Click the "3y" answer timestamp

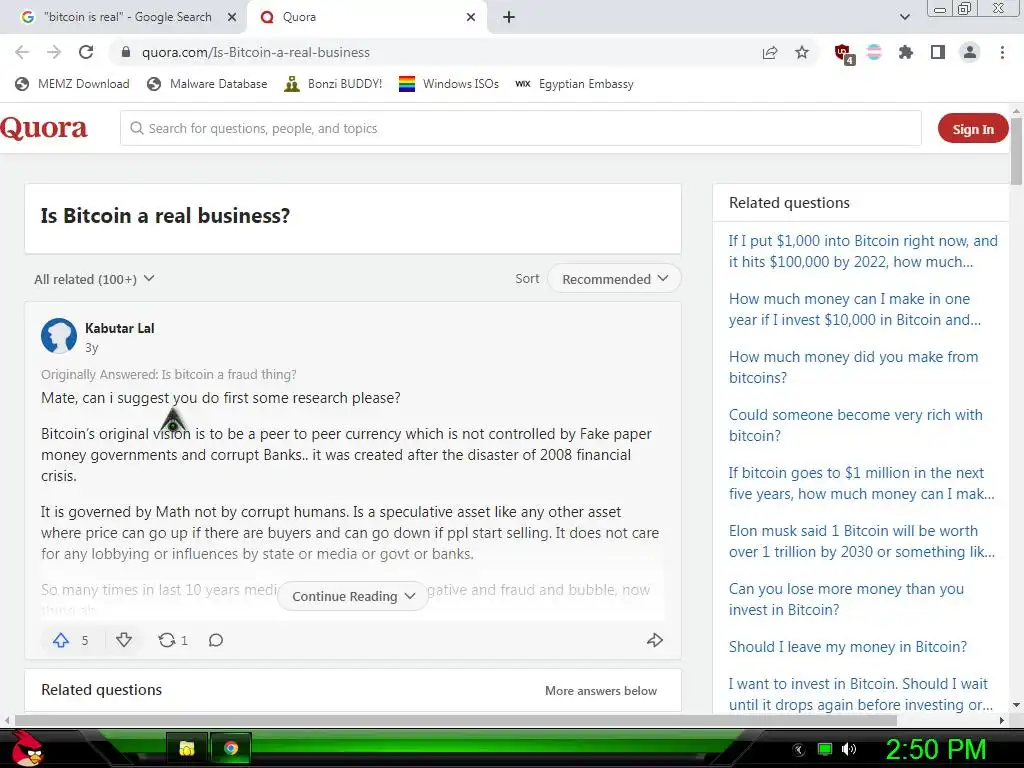tap(91, 347)
